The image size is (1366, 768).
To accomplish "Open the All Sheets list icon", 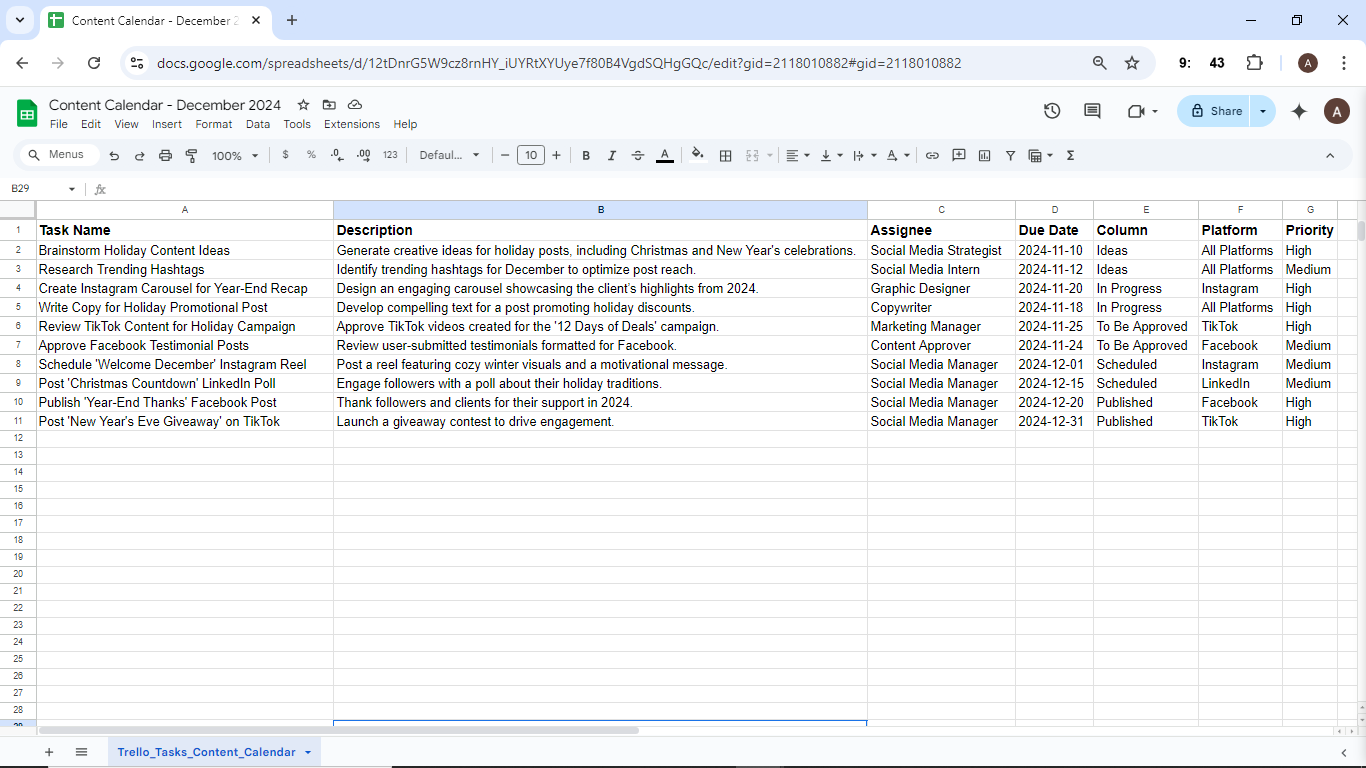I will click(x=82, y=752).
